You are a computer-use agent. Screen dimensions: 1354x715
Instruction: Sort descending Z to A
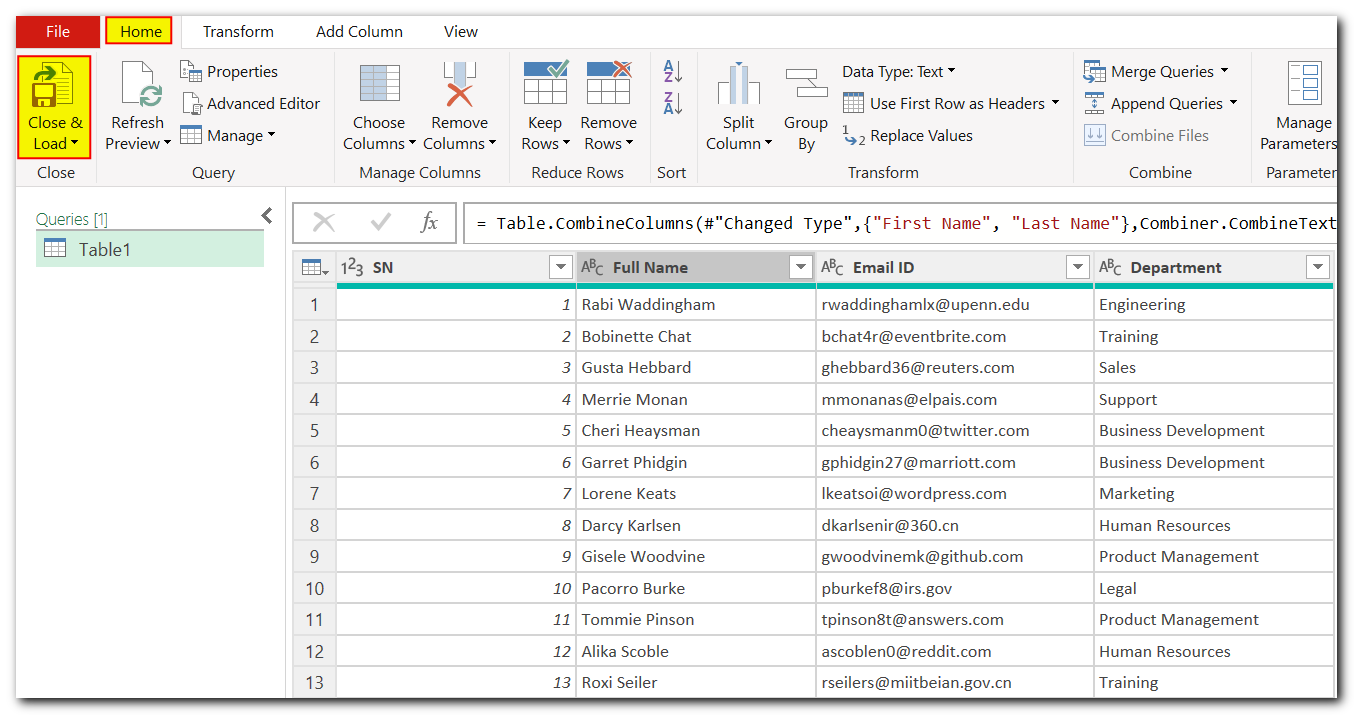672,102
